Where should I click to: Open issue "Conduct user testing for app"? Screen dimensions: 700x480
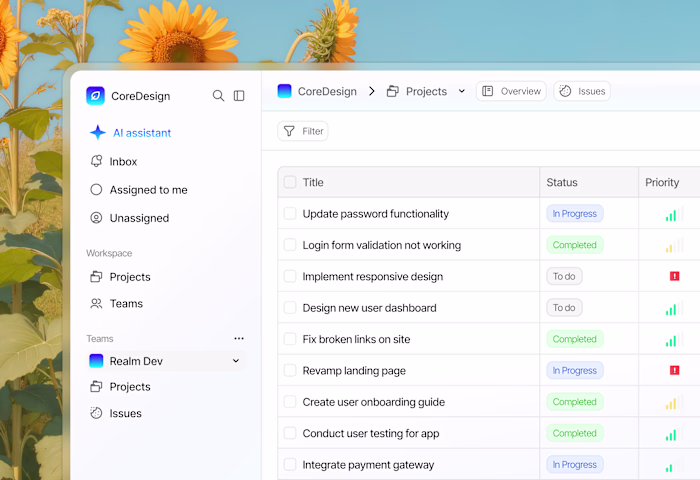(x=371, y=434)
